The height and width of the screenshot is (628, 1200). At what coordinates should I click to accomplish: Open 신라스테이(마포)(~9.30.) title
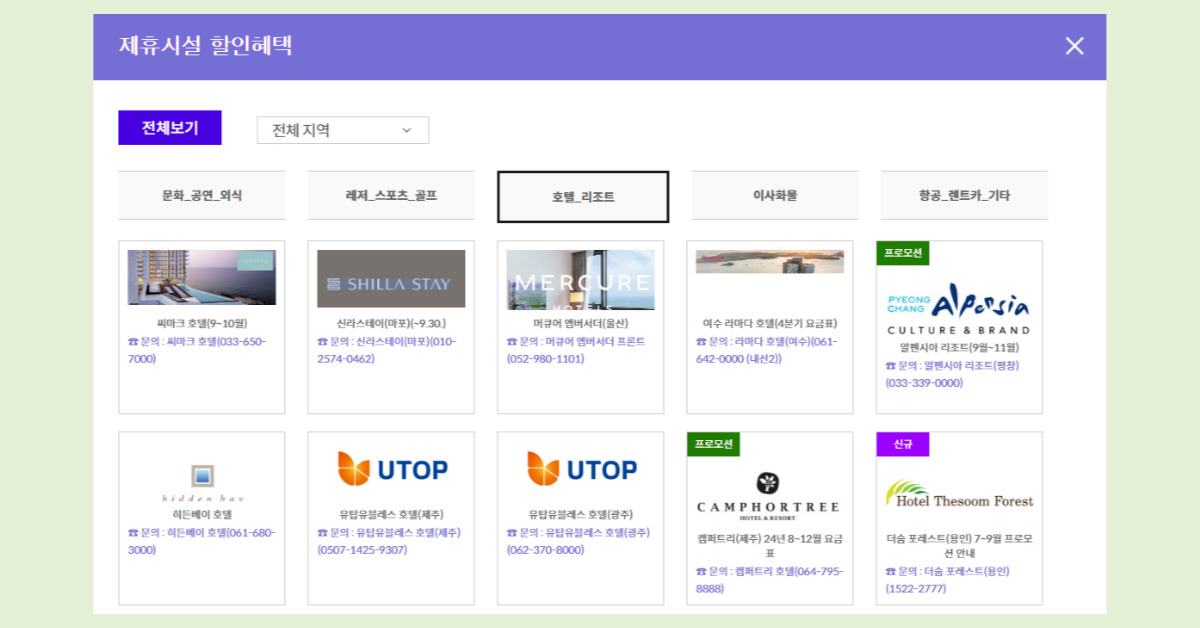tap(391, 323)
